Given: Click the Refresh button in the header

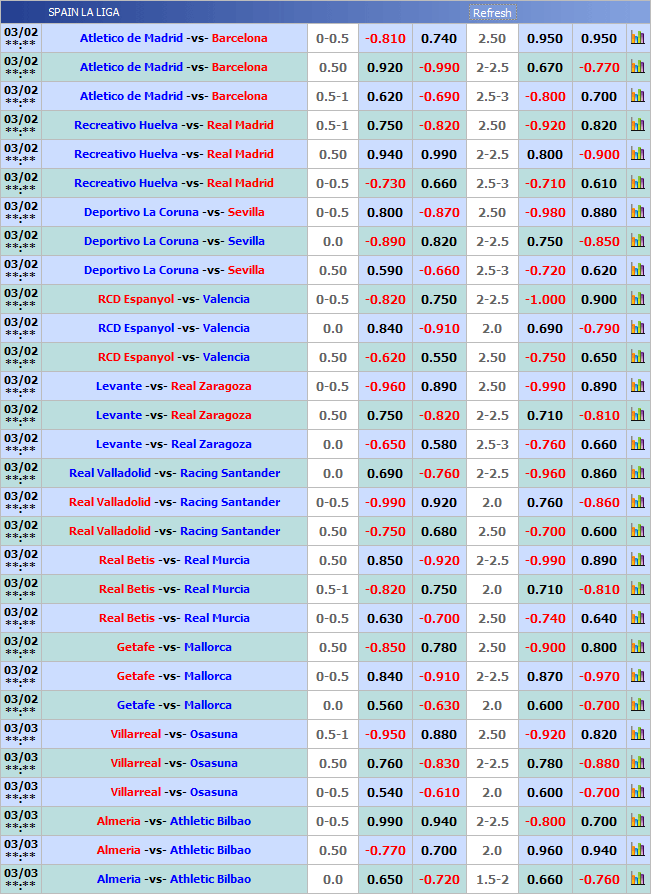Looking at the screenshot, I should click(492, 13).
